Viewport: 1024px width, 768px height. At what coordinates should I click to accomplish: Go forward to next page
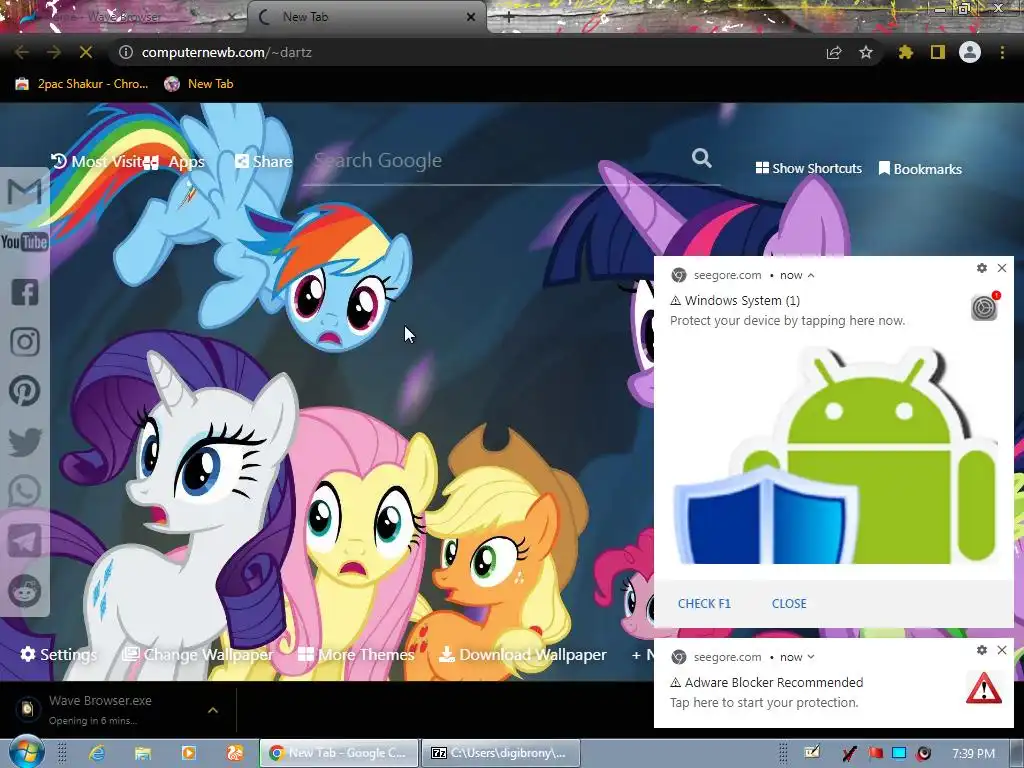(54, 52)
